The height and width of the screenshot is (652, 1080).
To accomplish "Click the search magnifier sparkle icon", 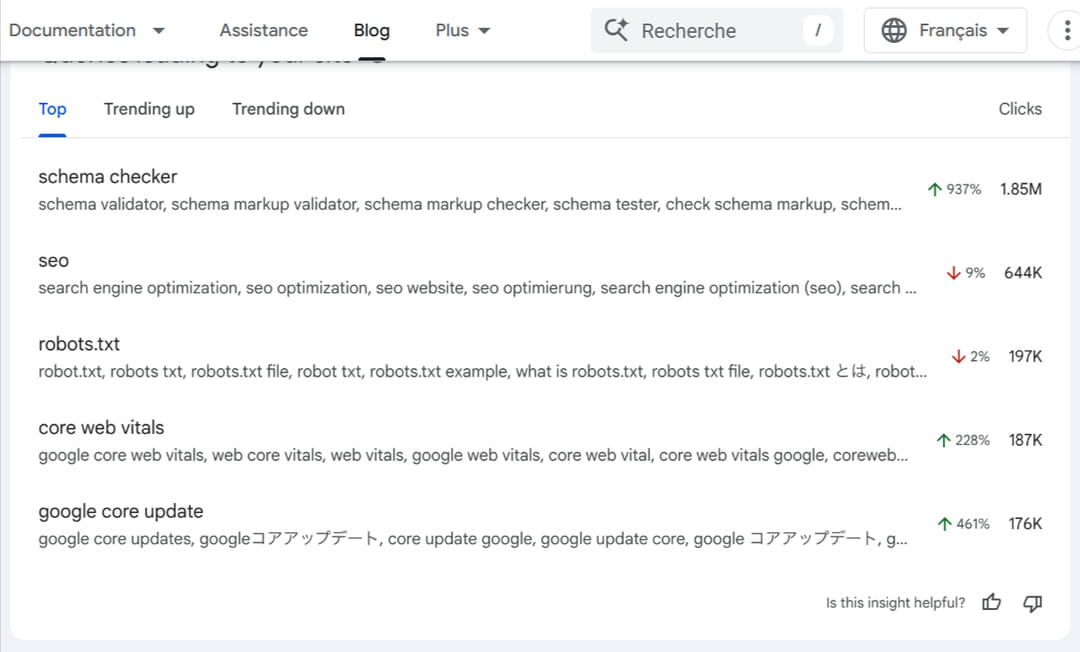I will tap(616, 30).
